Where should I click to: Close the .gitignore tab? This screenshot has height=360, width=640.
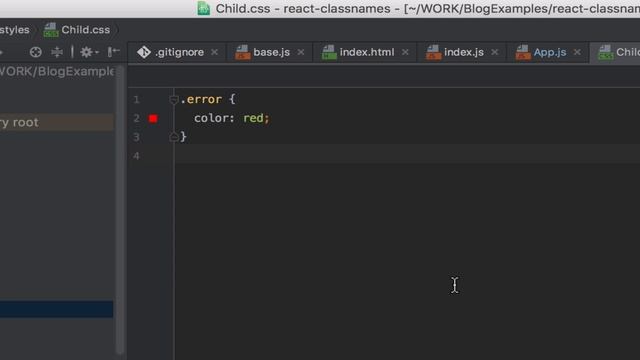tap(214, 52)
